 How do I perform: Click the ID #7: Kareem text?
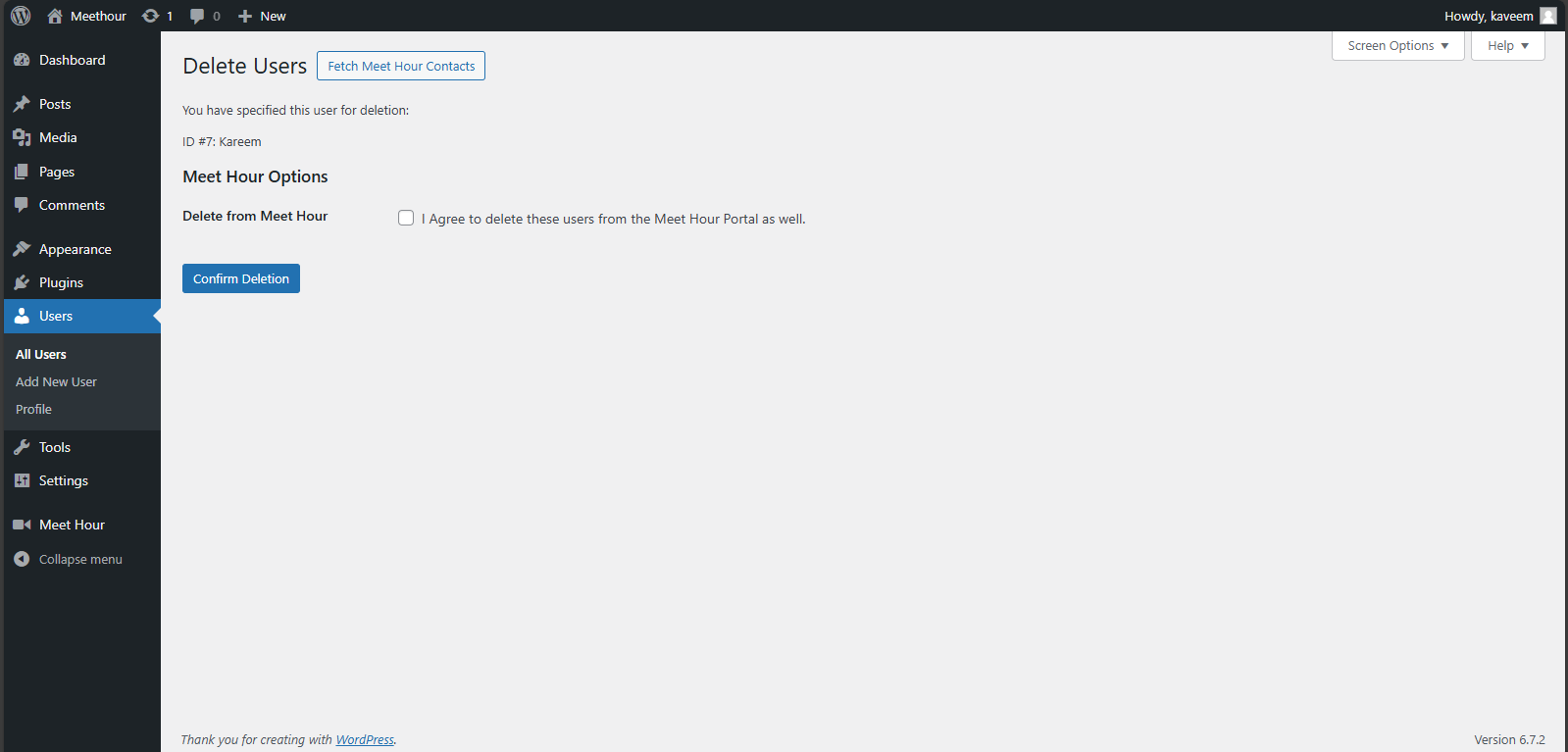pos(222,141)
